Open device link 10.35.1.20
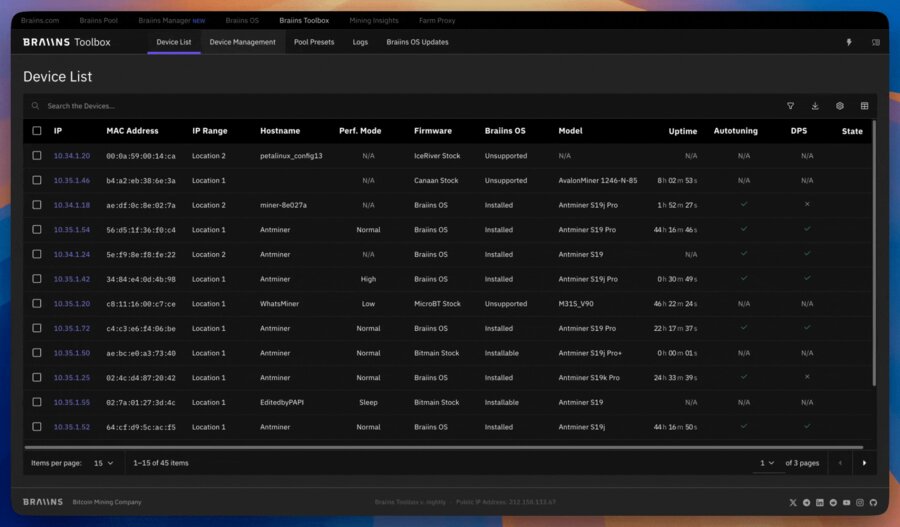The width and height of the screenshot is (900, 527). [x=72, y=304]
